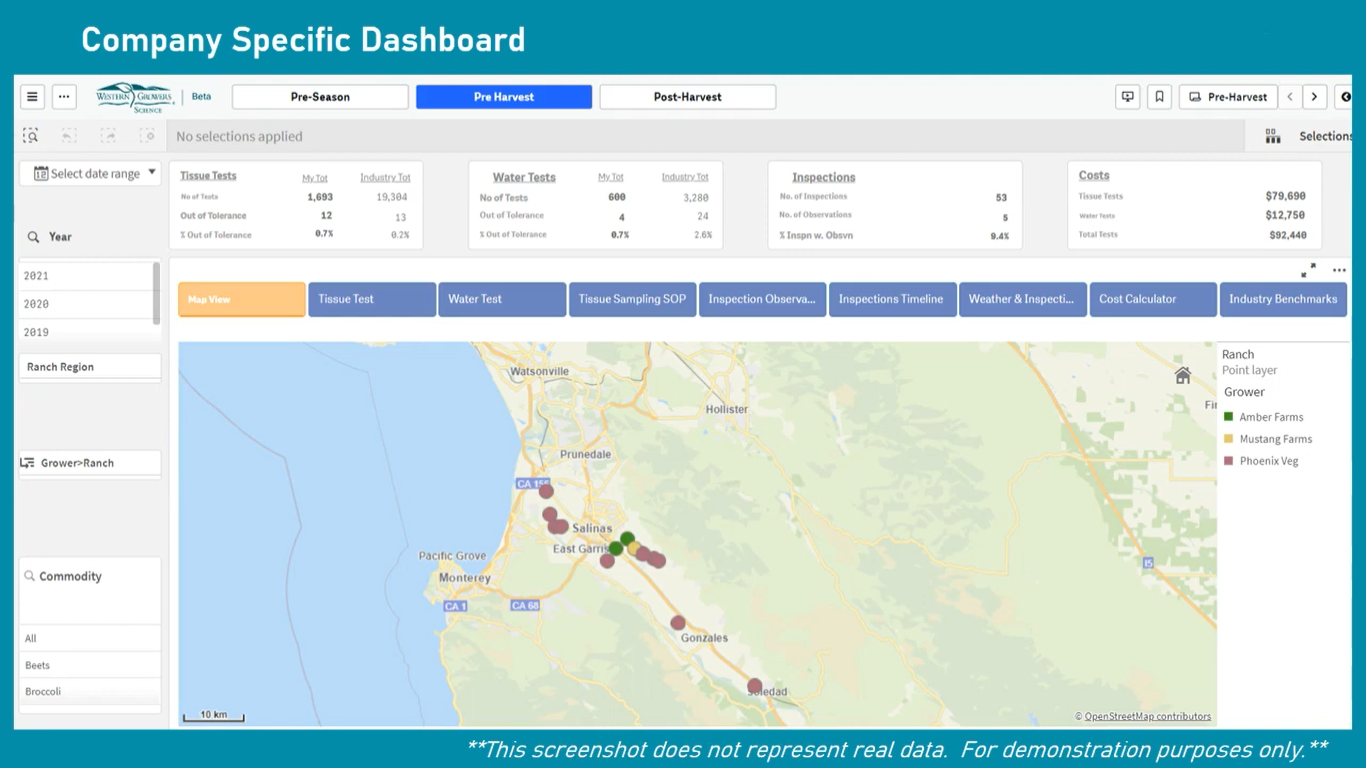Click the Water Tests My Tot value 600

pyautogui.click(x=617, y=197)
